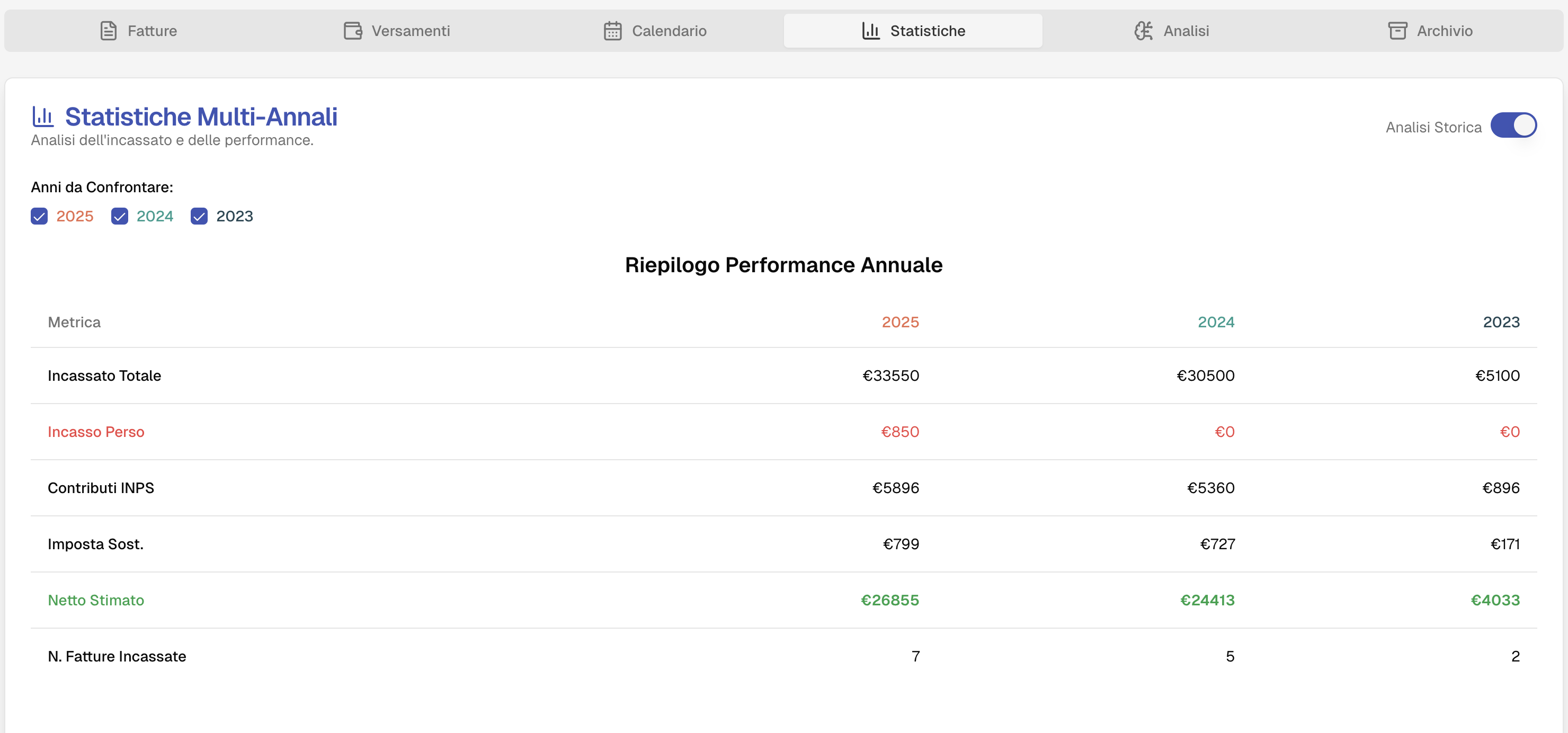Switch to the Fatture tab
1568x733 pixels.
[152, 30]
